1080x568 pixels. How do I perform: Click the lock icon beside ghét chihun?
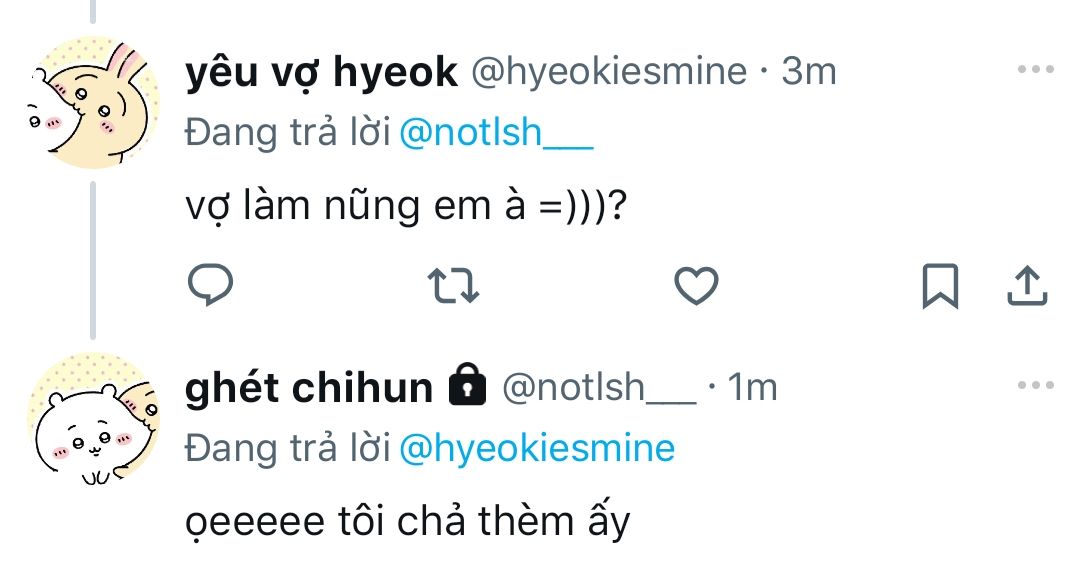(x=468, y=387)
